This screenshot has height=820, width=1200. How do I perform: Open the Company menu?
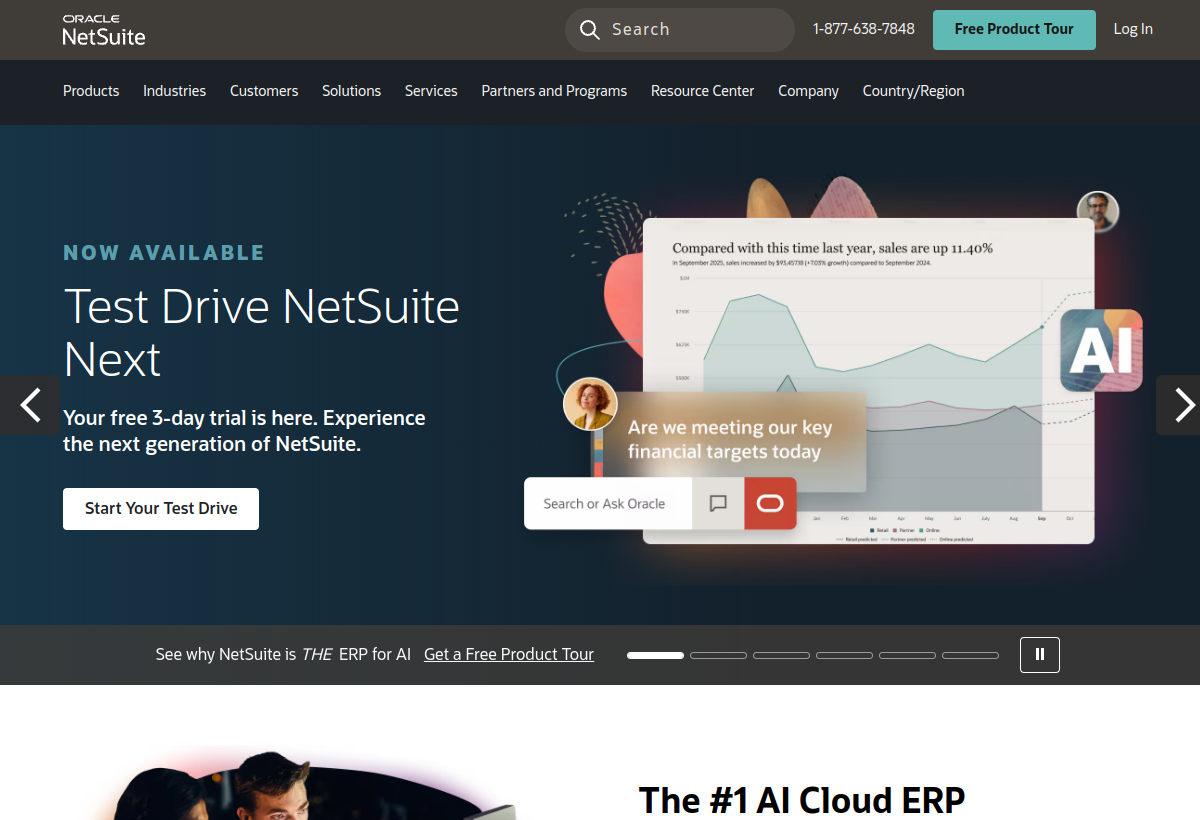point(808,91)
